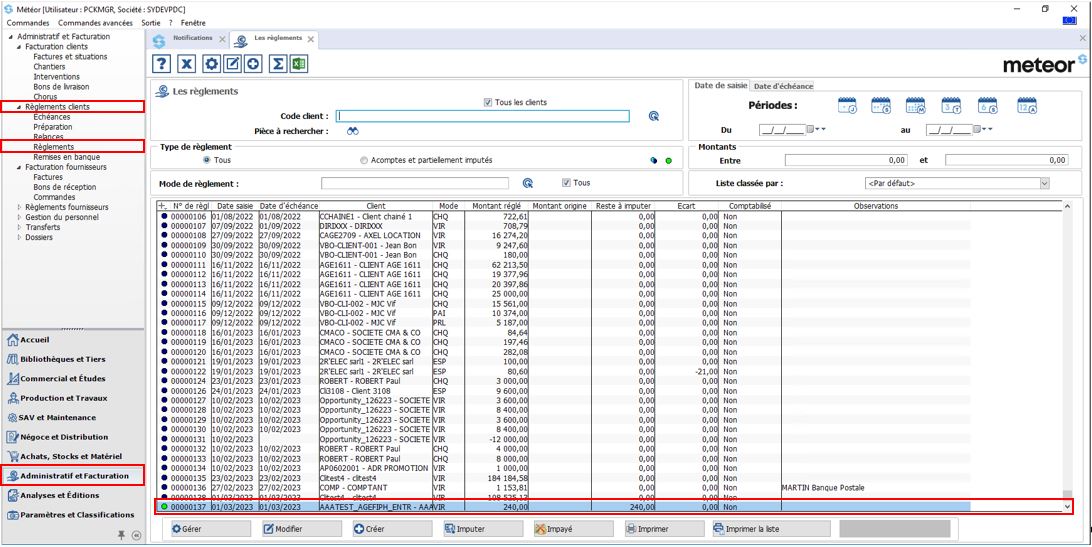
Task: Open the help question mark toolbar icon
Action: (x=161, y=64)
